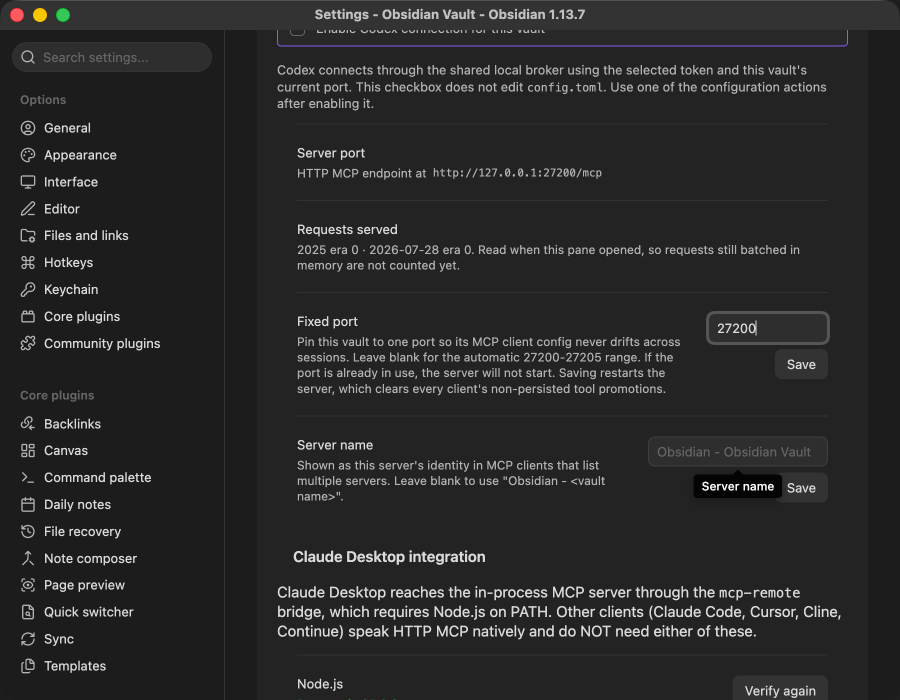Click the Claude Desktop integration heading
Viewport: 900px width, 700px height.
coord(389,557)
